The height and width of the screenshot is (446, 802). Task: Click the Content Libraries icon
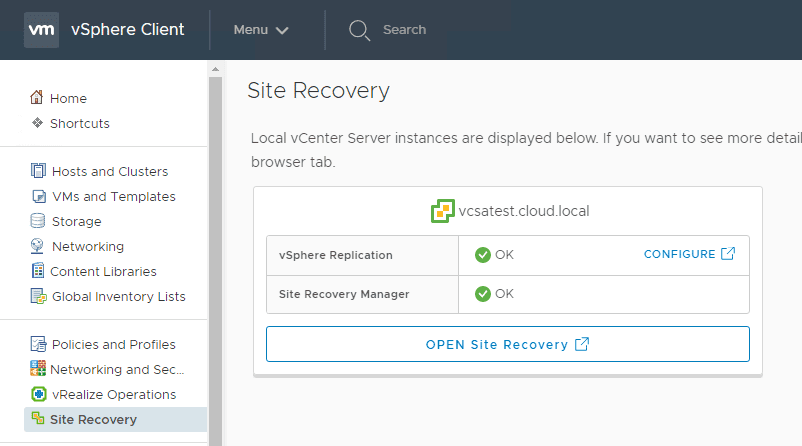click(38, 271)
